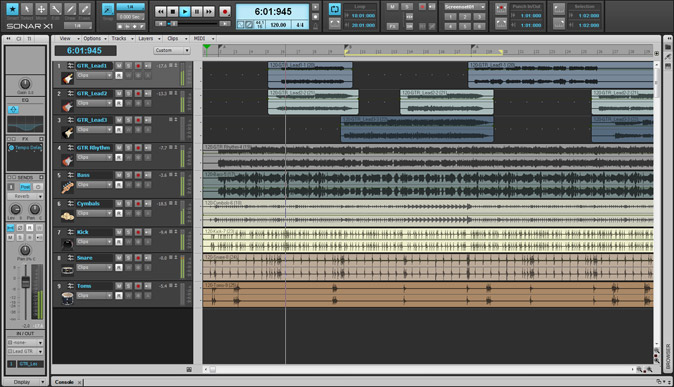The width and height of the screenshot is (674, 387).
Task: Open the Lead GTR output dropdown
Action: pyautogui.click(x=25, y=351)
